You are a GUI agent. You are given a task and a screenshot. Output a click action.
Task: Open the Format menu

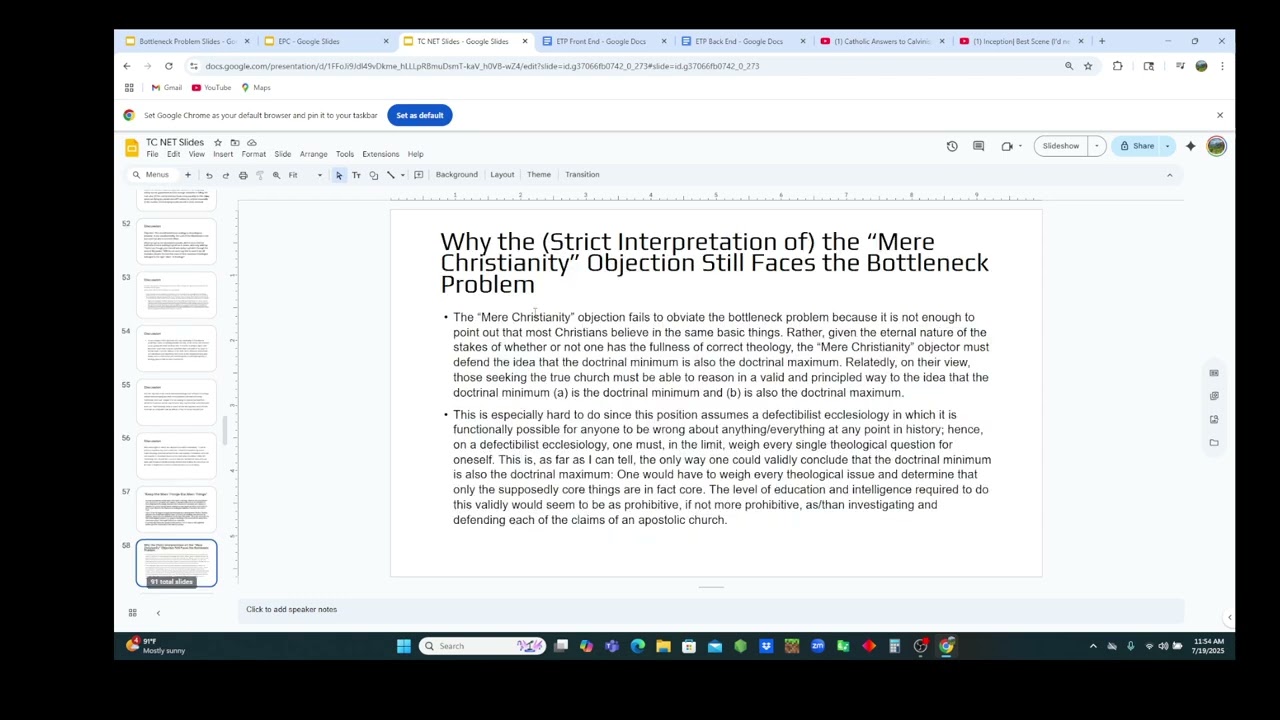click(253, 154)
